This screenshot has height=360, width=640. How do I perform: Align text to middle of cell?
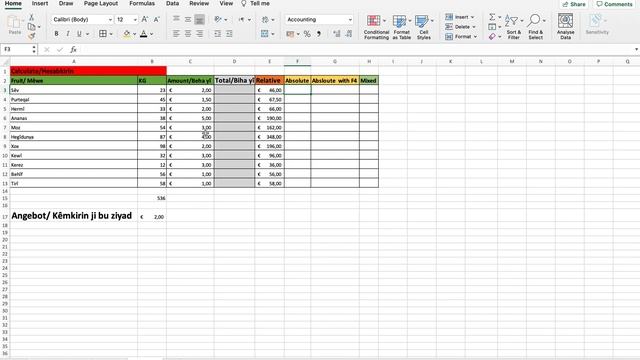click(x=188, y=19)
